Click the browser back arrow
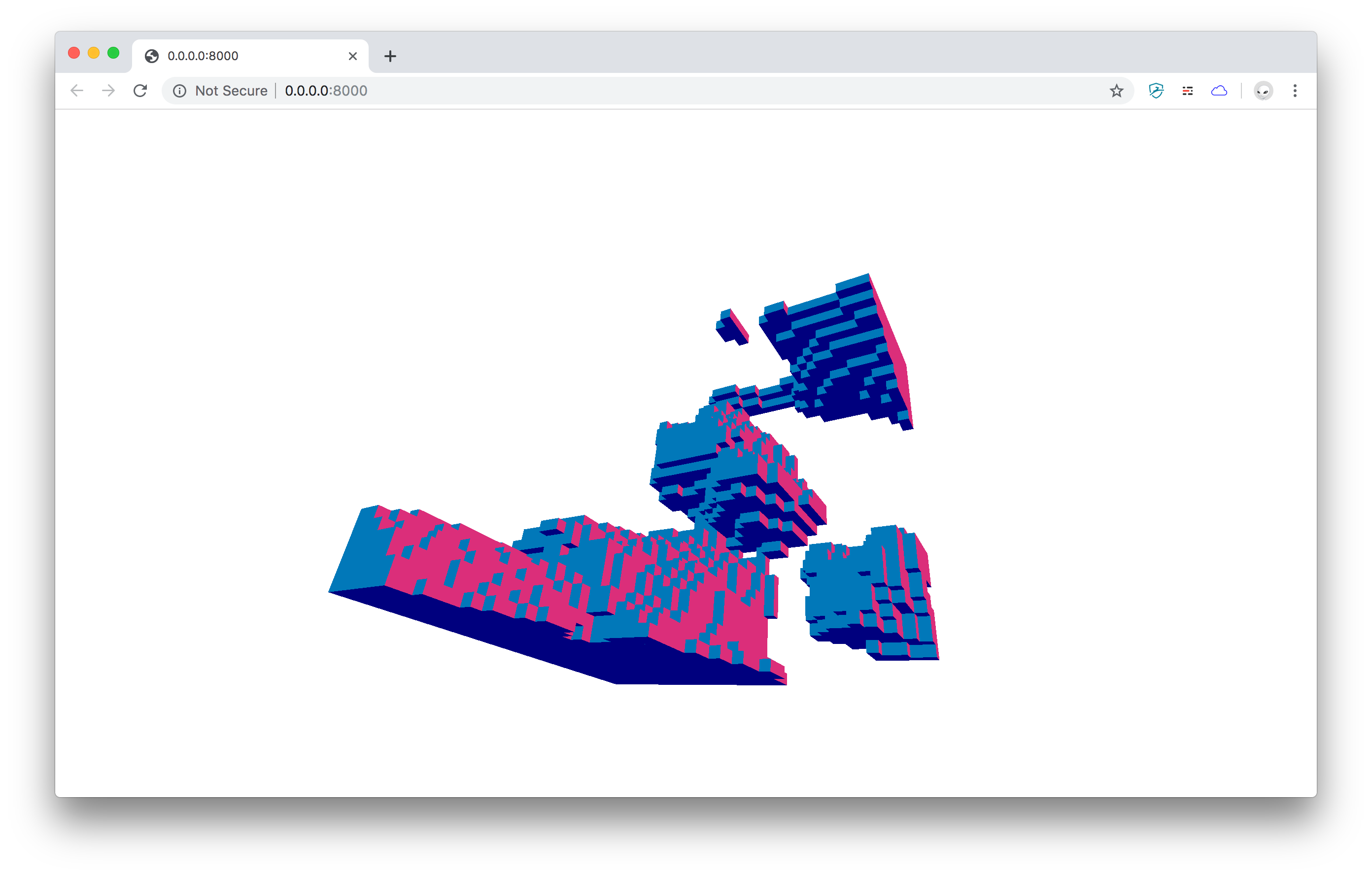This screenshot has width=1372, height=876. (x=77, y=91)
